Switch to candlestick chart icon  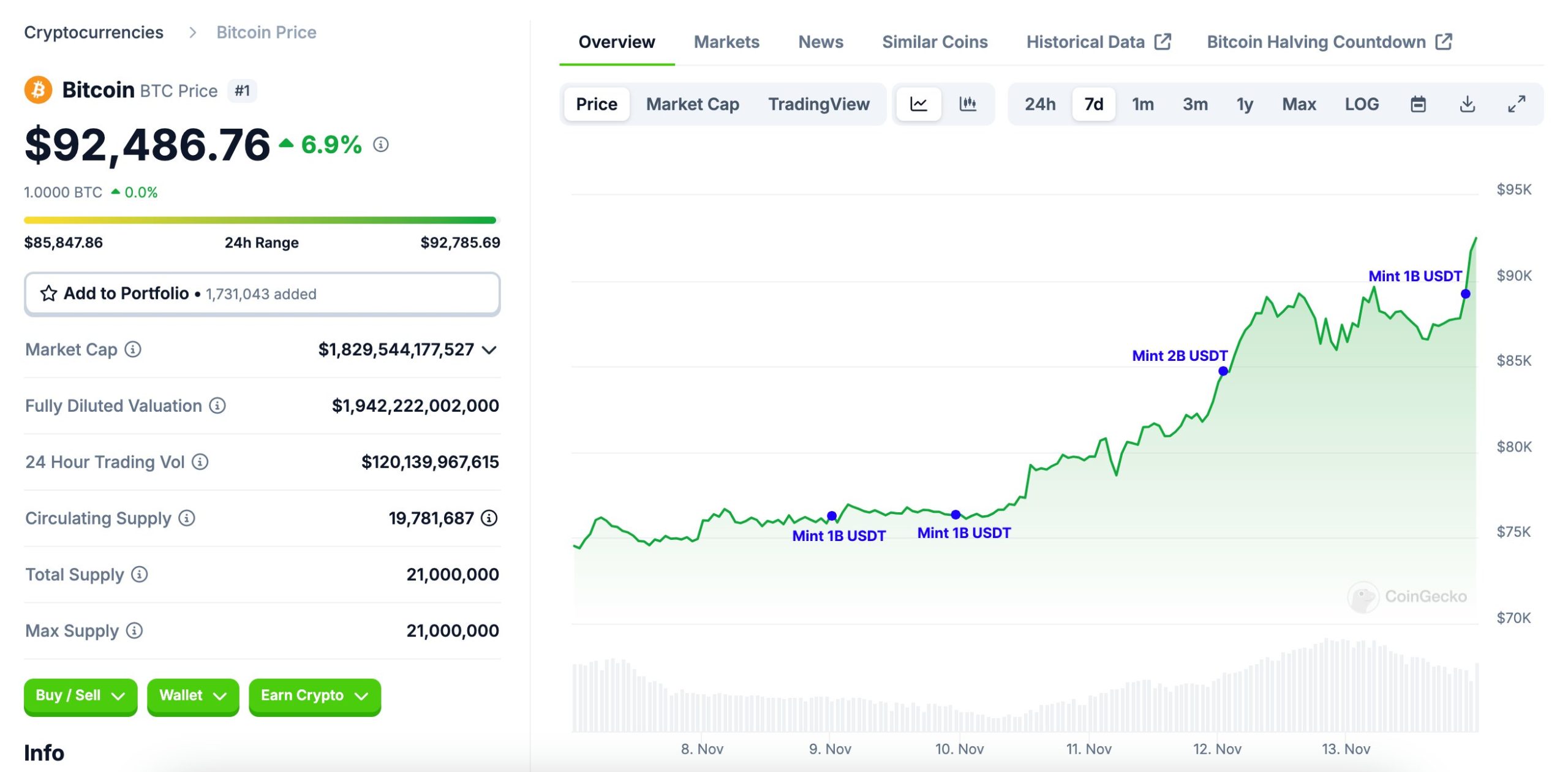click(x=967, y=104)
